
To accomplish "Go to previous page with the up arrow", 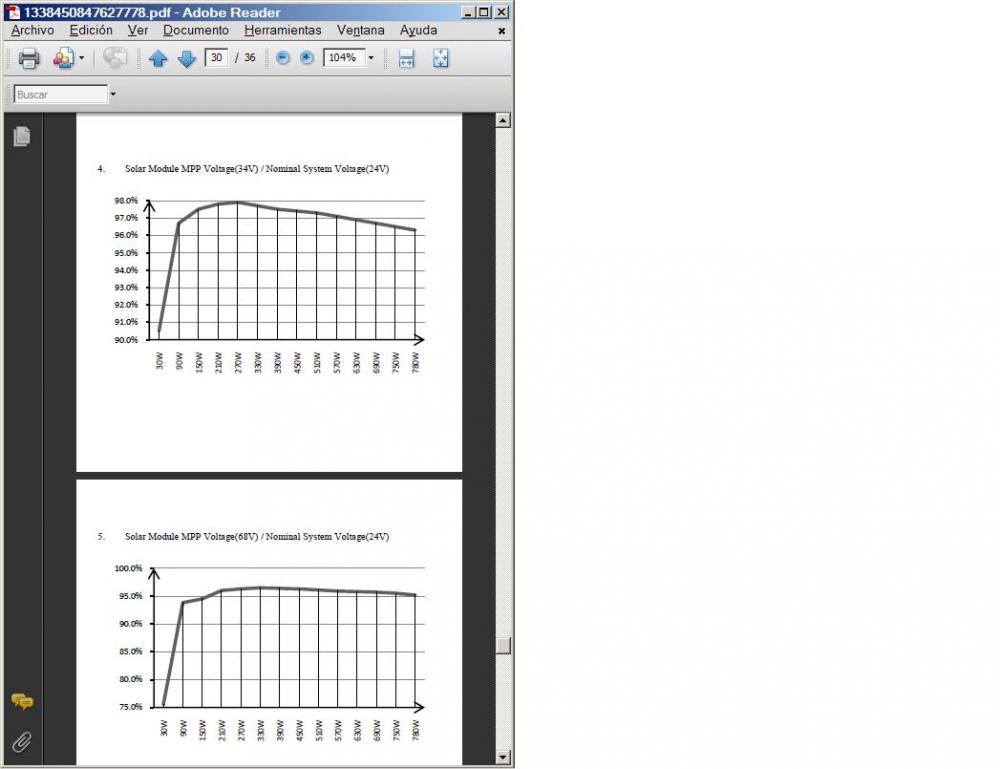I will coord(158,59).
